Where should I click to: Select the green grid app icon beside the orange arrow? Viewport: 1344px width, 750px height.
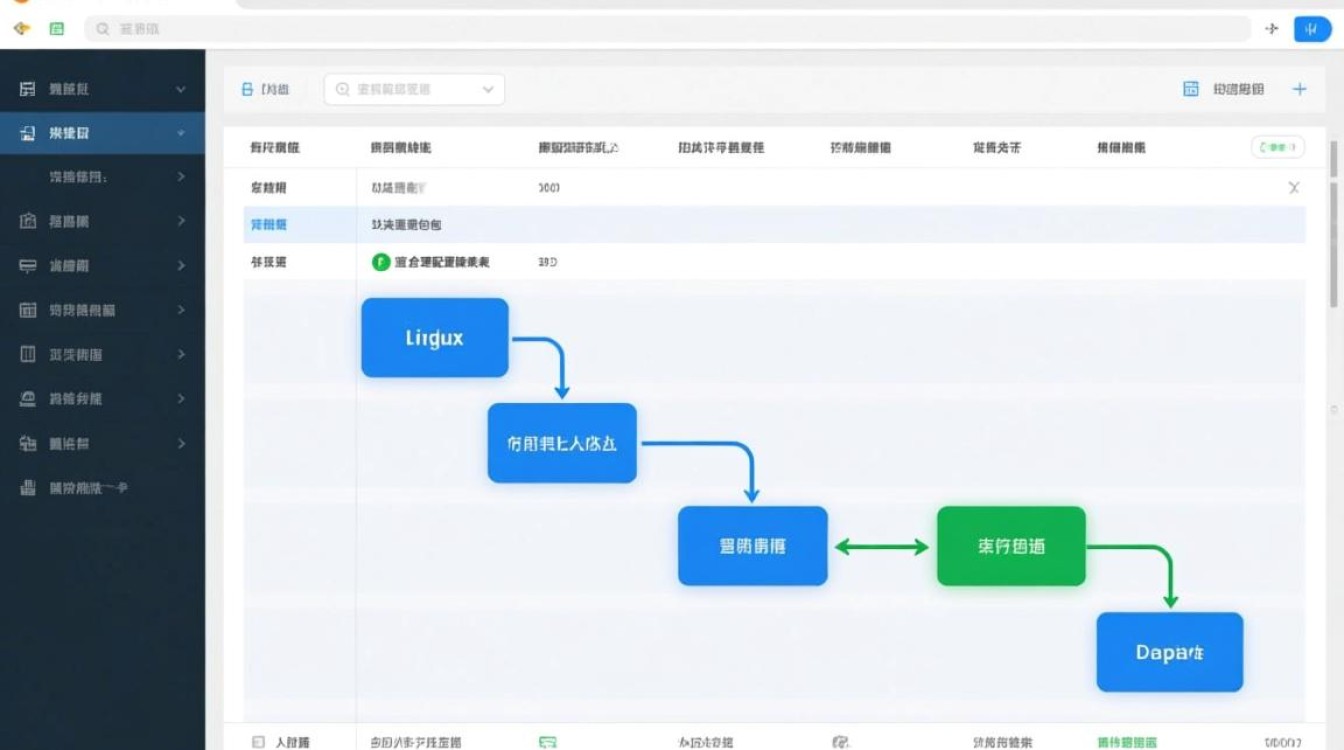click(x=56, y=29)
